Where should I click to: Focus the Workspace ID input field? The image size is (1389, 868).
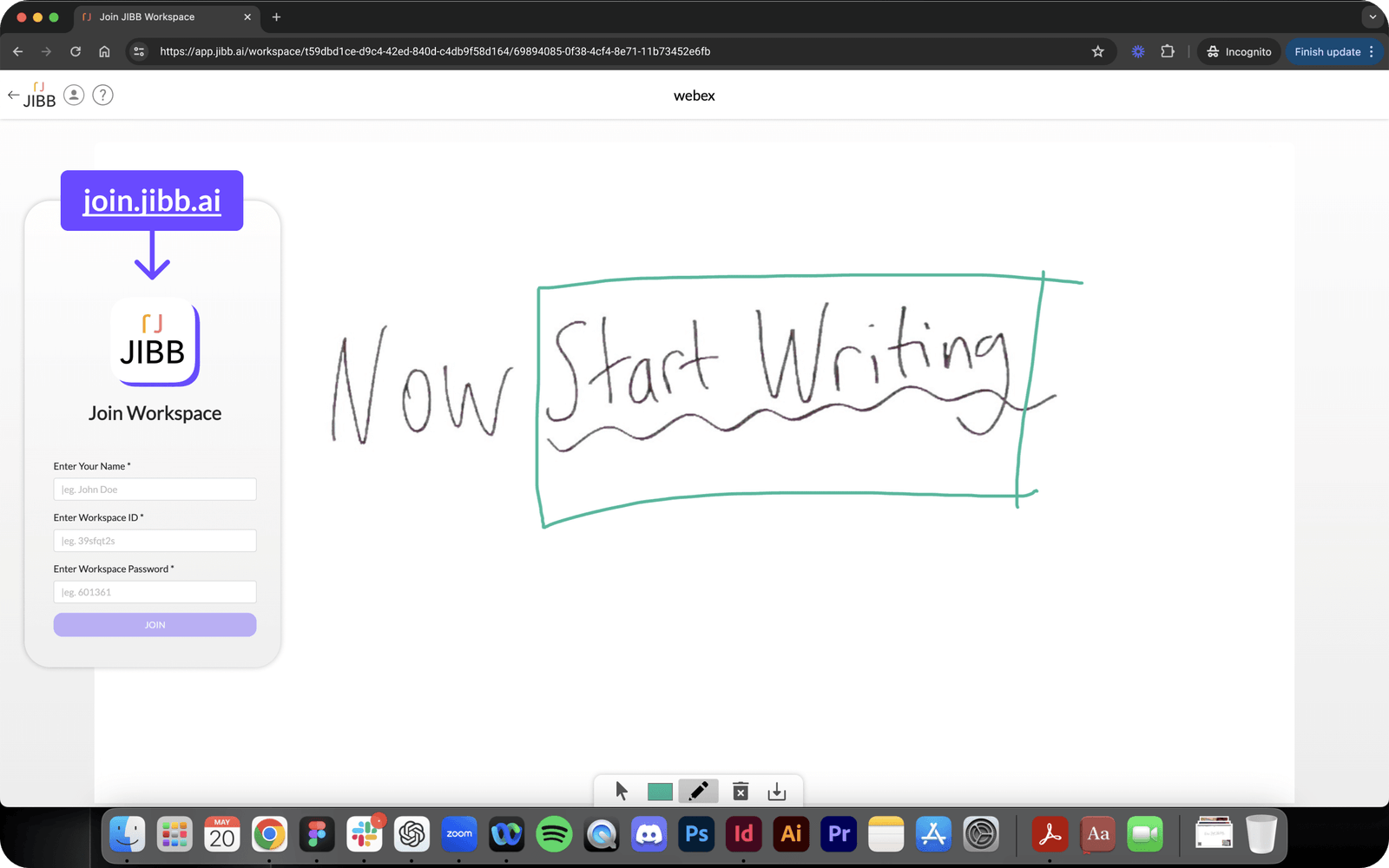point(155,541)
